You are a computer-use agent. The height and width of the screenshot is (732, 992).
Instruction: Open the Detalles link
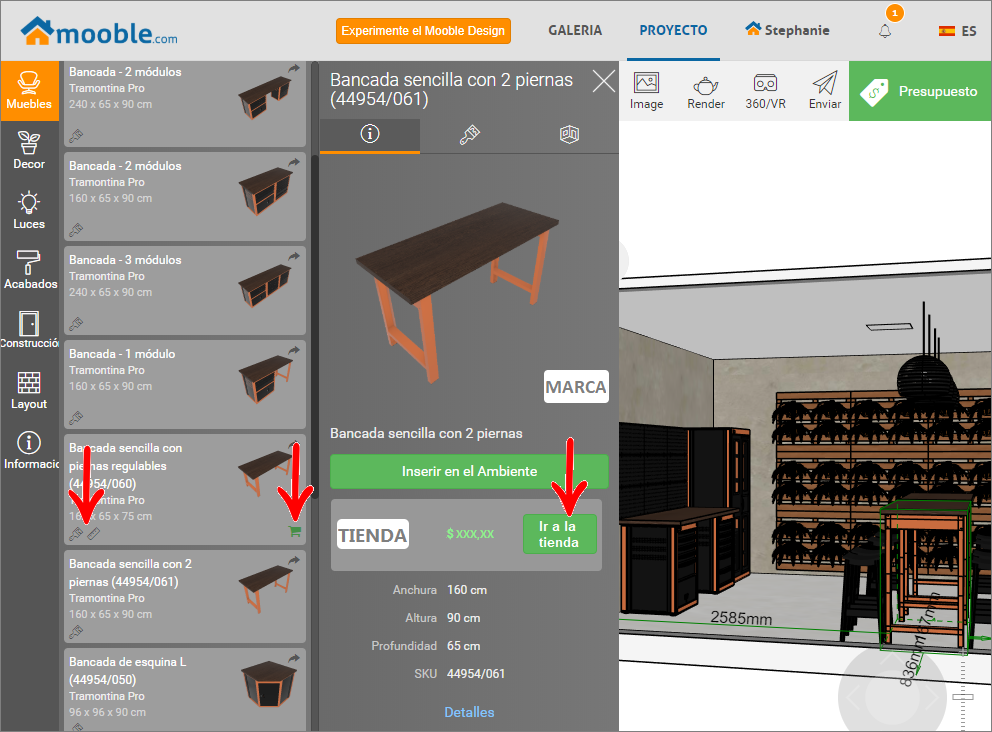coord(469,712)
